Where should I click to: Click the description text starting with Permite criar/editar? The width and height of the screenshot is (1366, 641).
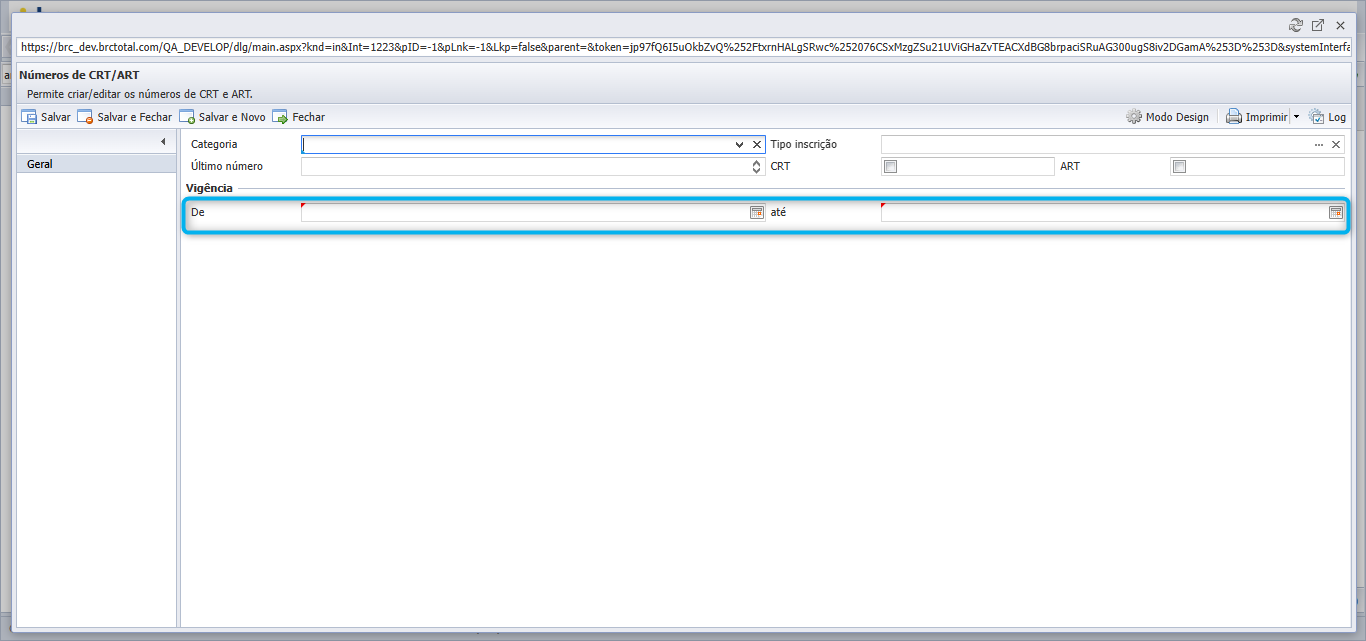(x=140, y=94)
